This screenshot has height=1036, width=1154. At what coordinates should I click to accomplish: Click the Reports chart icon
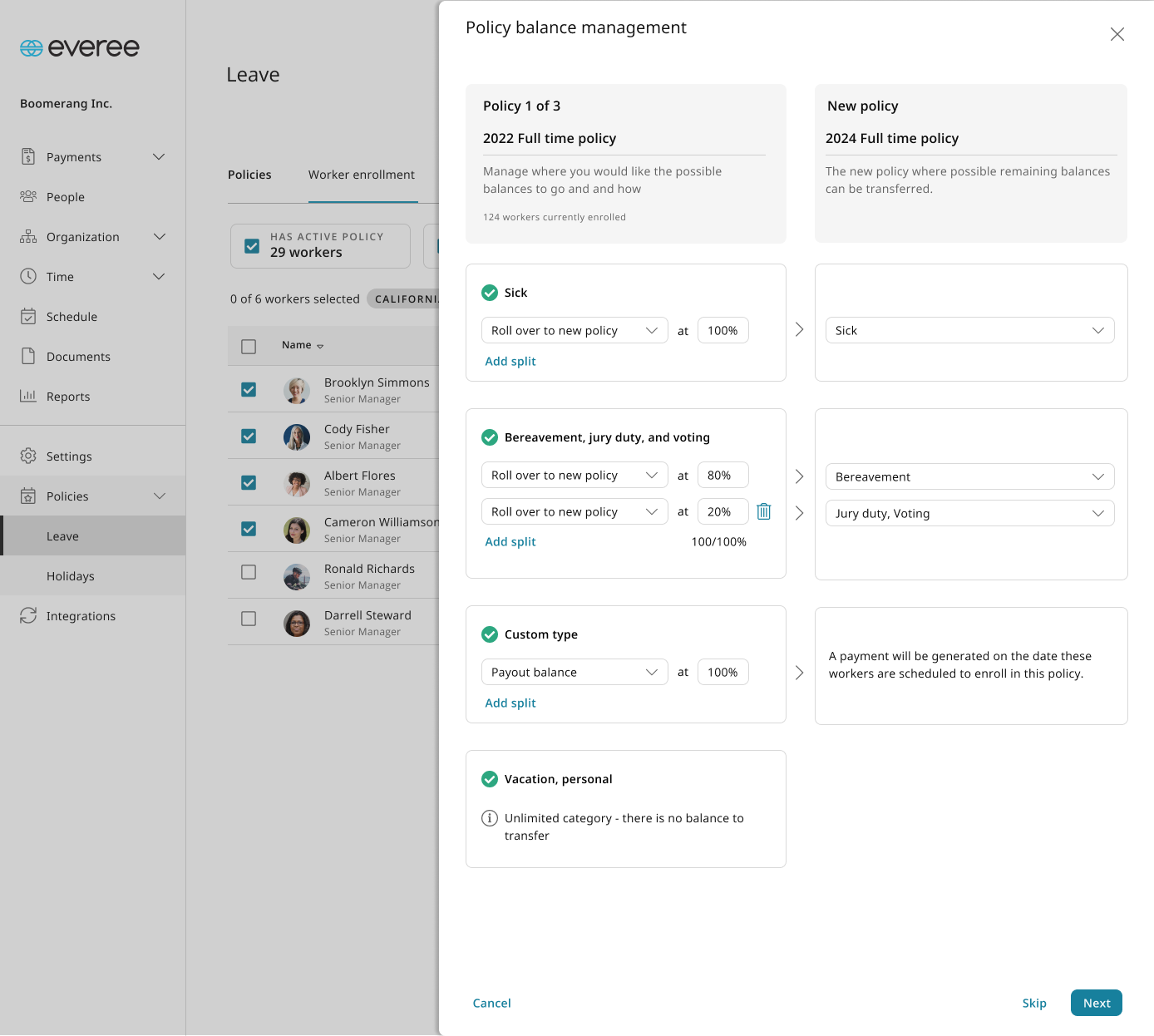click(28, 396)
